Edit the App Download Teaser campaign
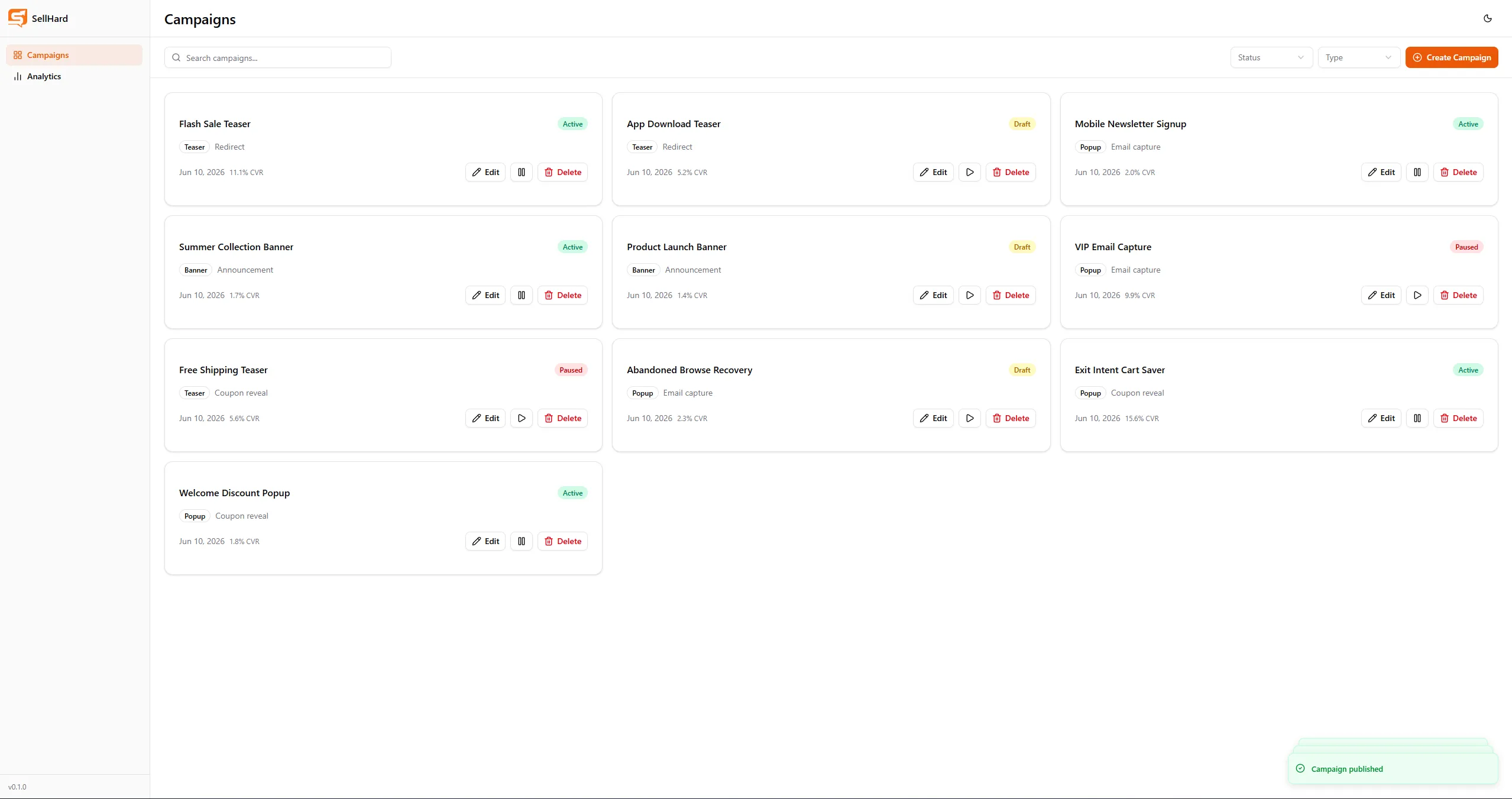 [x=933, y=172]
